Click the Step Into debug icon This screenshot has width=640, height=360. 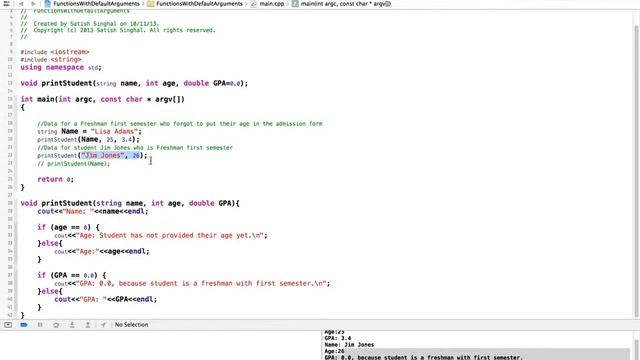pyautogui.click(x=72, y=324)
